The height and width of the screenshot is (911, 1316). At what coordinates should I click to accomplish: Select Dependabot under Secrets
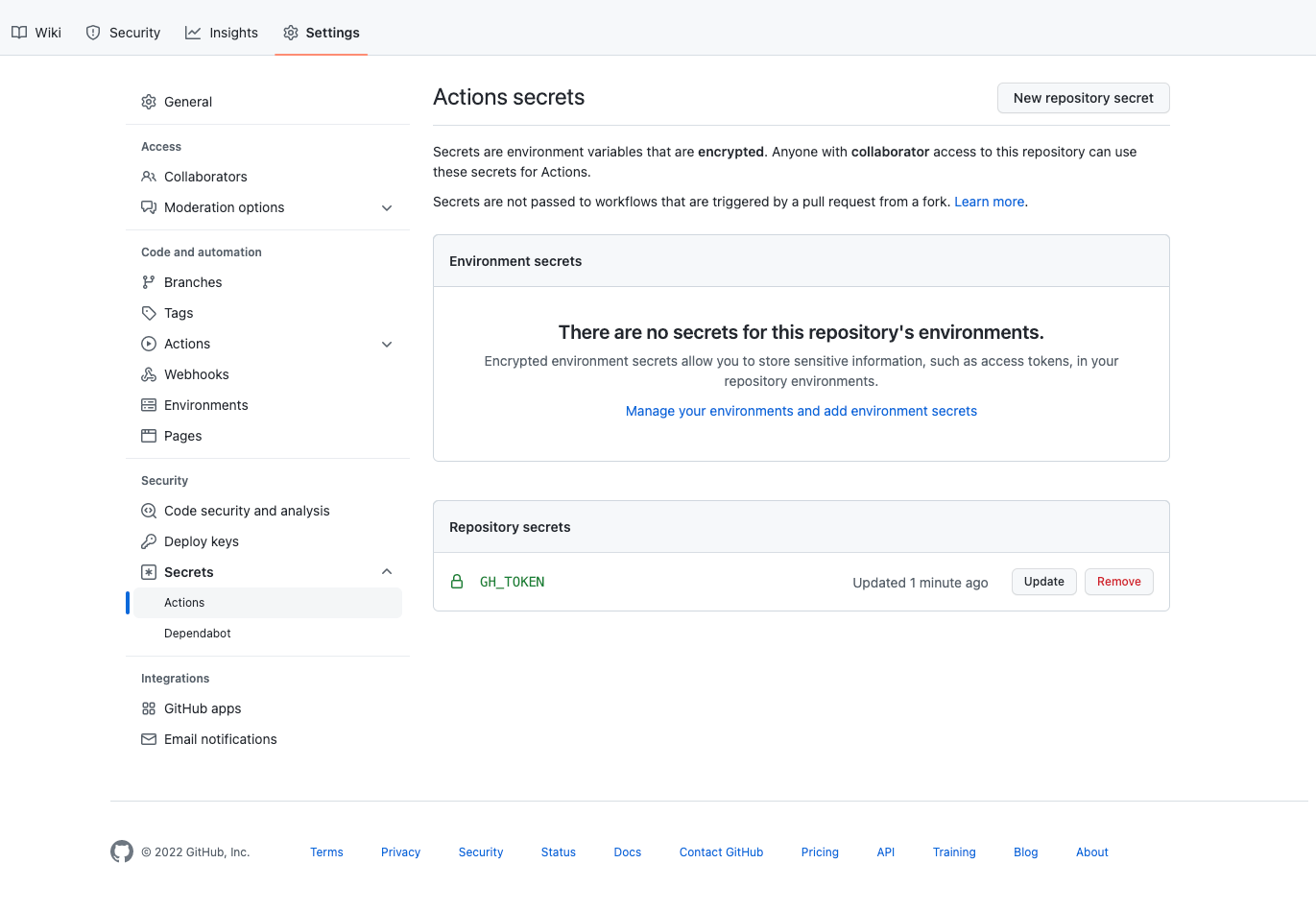pyautogui.click(x=198, y=634)
